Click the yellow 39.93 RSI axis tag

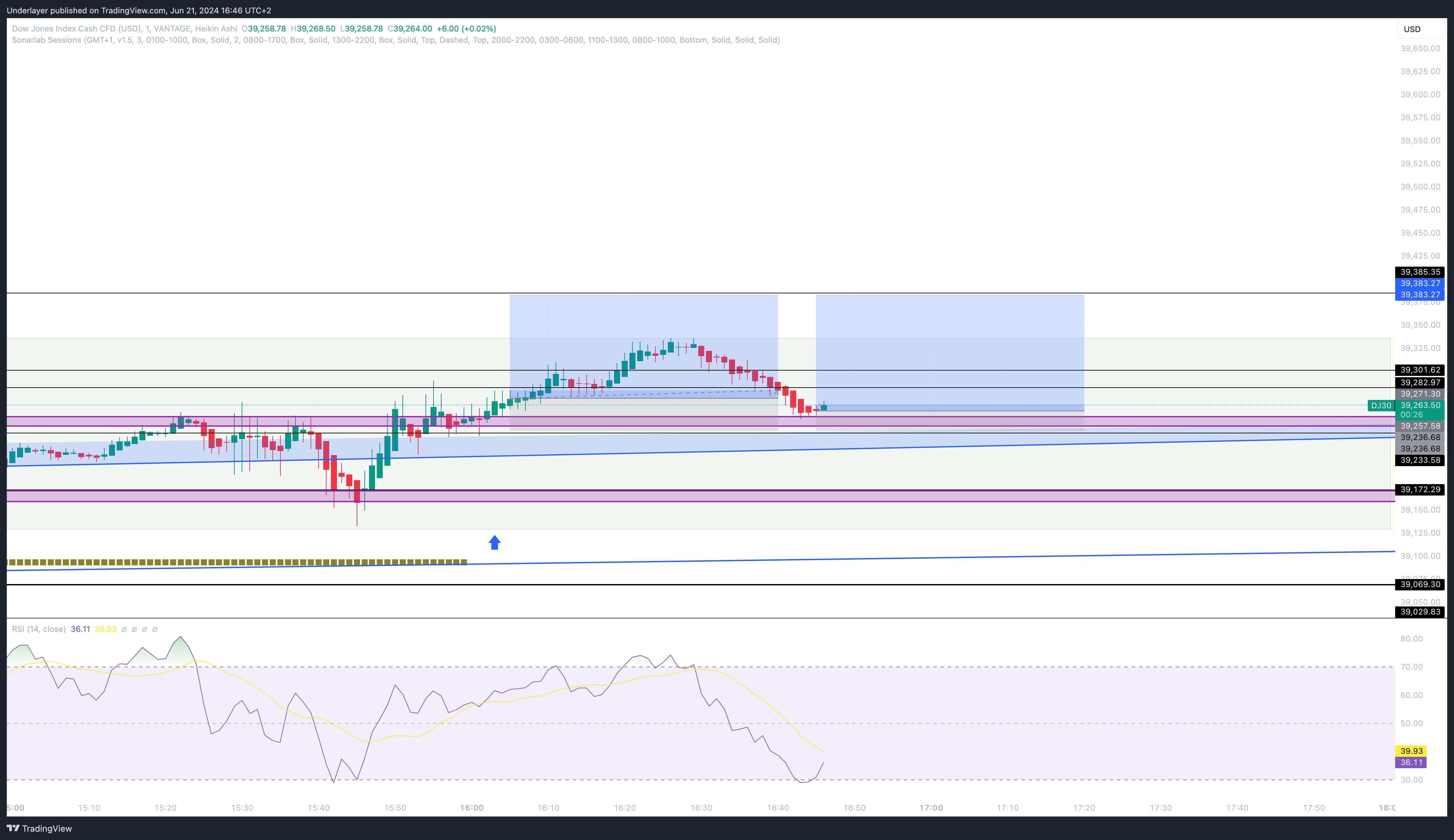tap(1411, 750)
